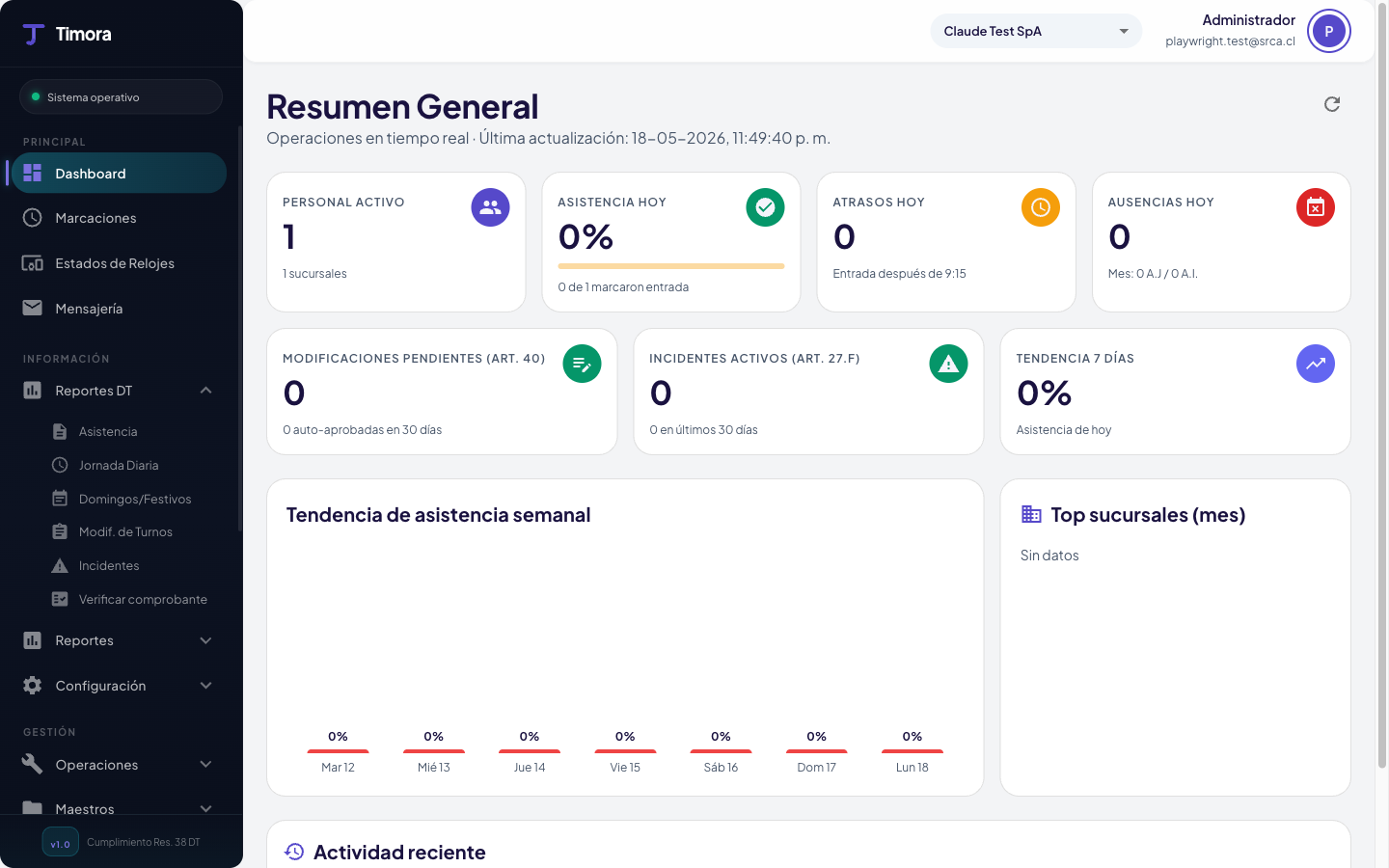Click the Domingos/Festivos calendar icon

(60, 499)
